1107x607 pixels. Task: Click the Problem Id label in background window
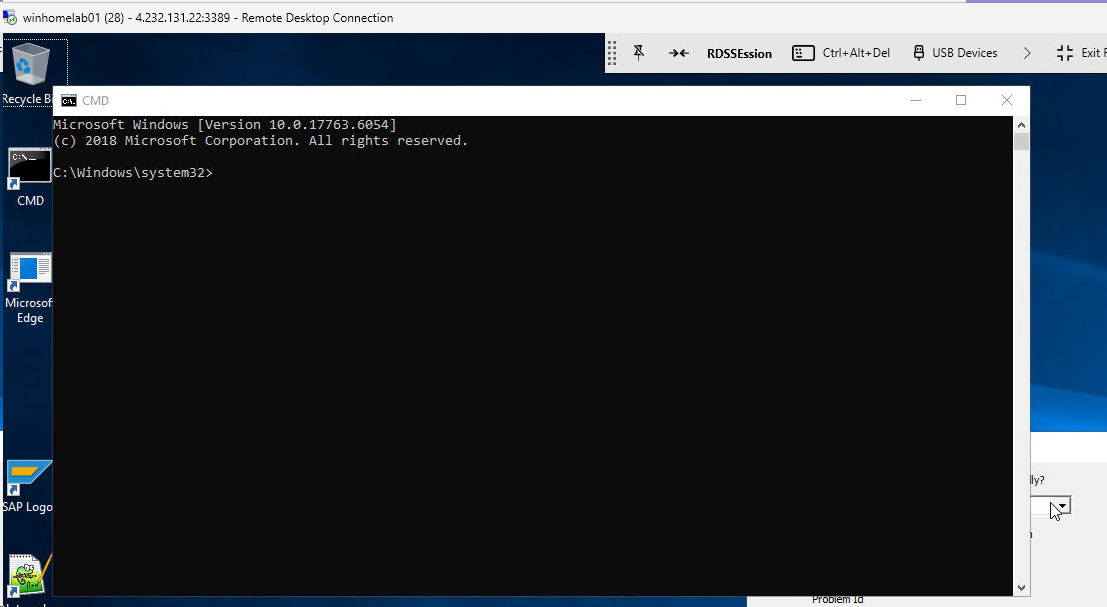tap(837, 599)
